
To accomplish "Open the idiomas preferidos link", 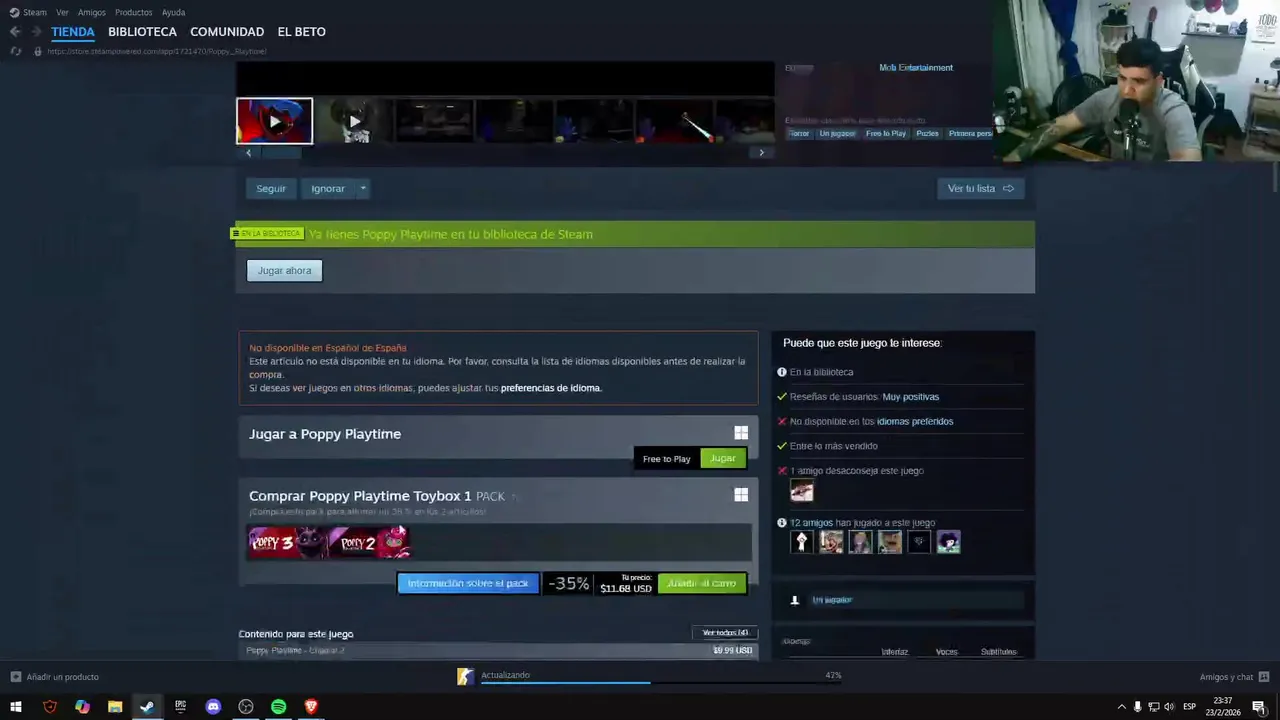I will 915,422.
